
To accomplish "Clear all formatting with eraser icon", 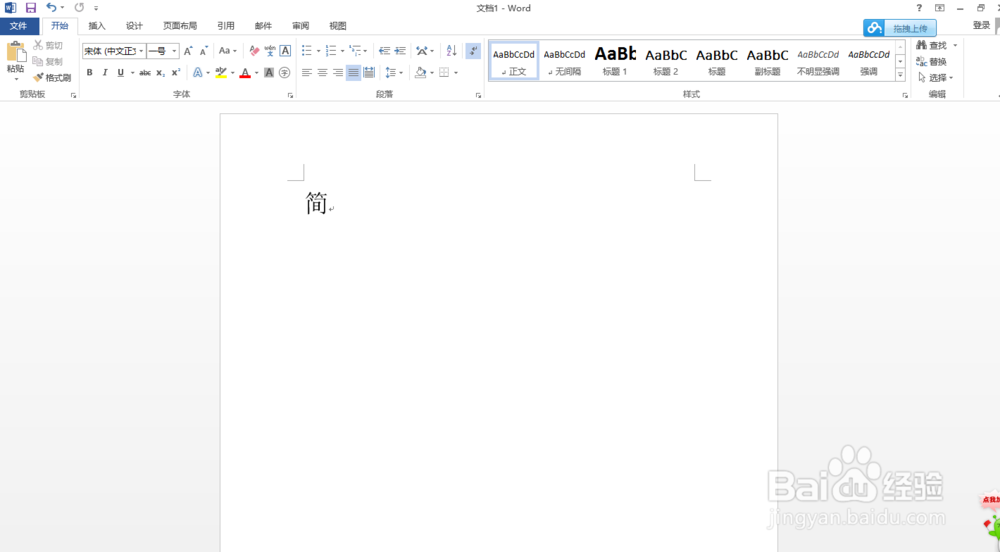I will (254, 51).
